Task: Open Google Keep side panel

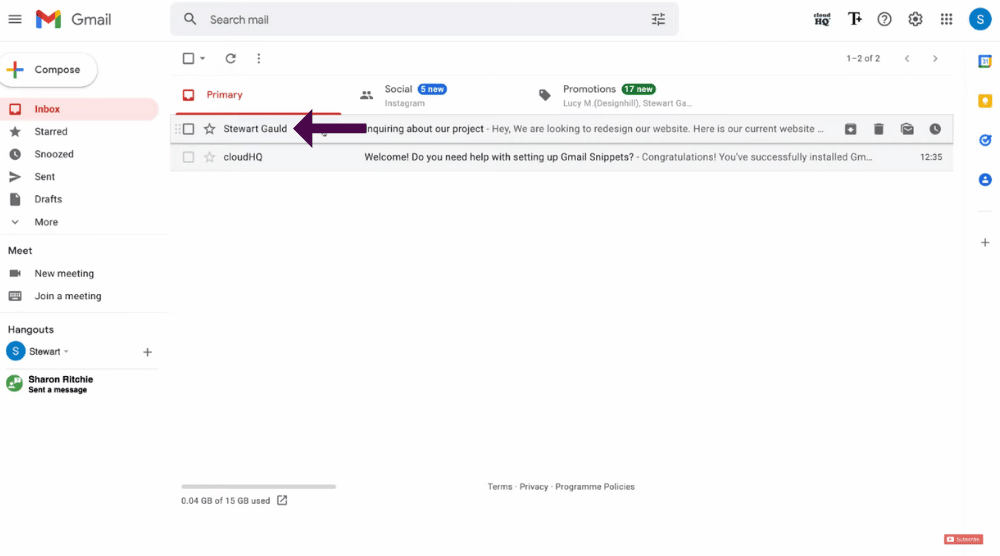Action: pos(985,101)
